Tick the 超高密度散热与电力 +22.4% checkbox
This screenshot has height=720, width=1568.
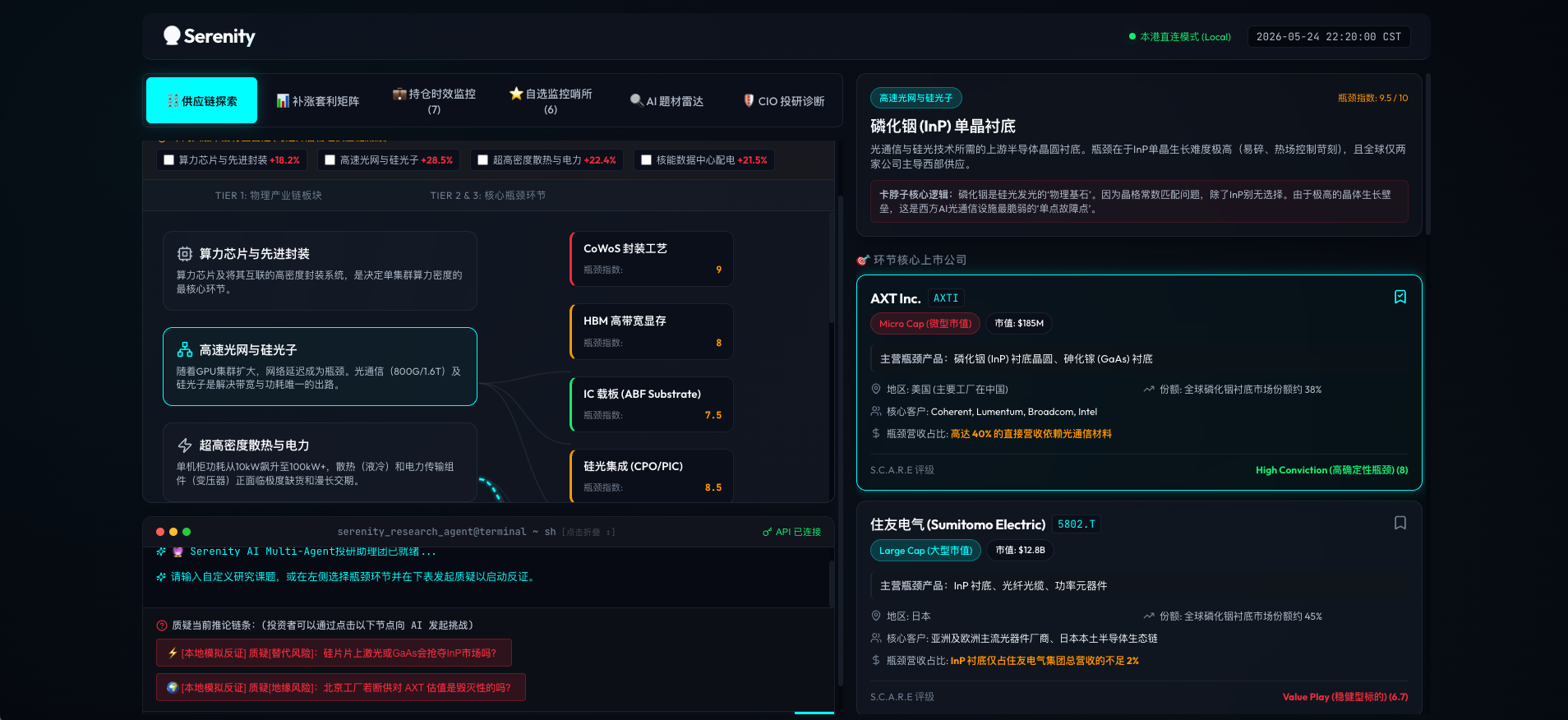click(x=482, y=160)
